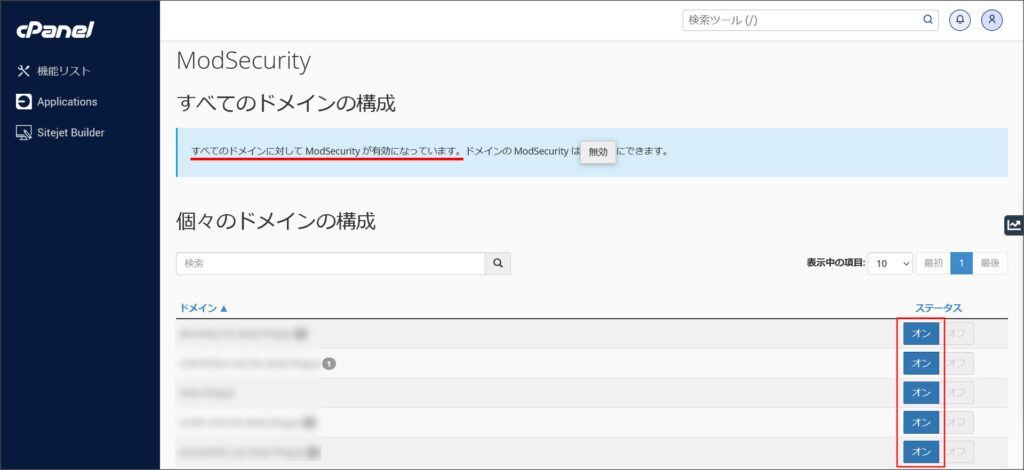The height and width of the screenshot is (470, 1024).
Task: Switch オフ for the domain with badge 1
Action: [956, 364]
